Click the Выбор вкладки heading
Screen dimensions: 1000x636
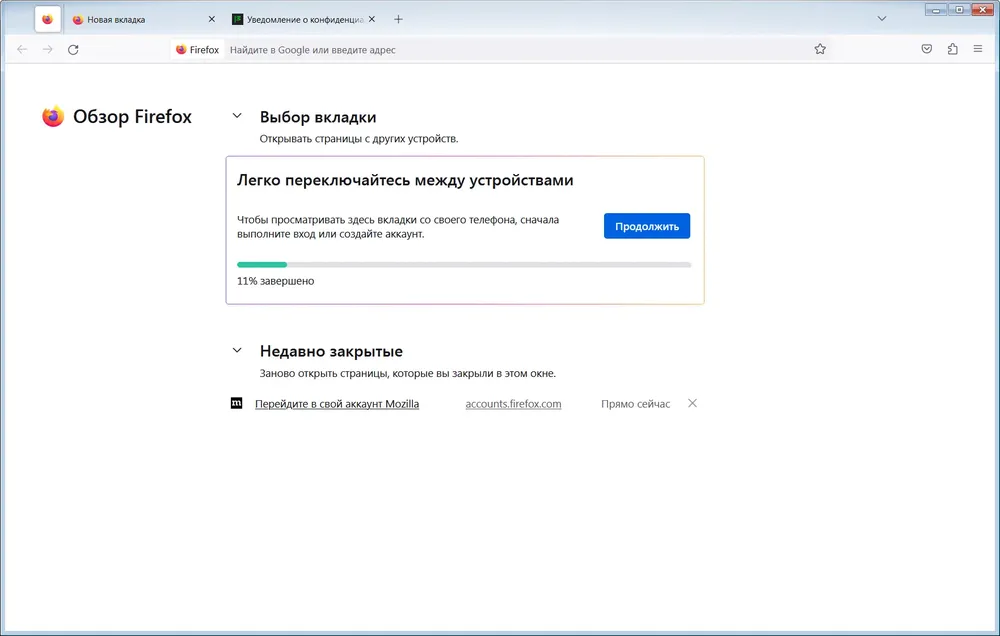(318, 117)
